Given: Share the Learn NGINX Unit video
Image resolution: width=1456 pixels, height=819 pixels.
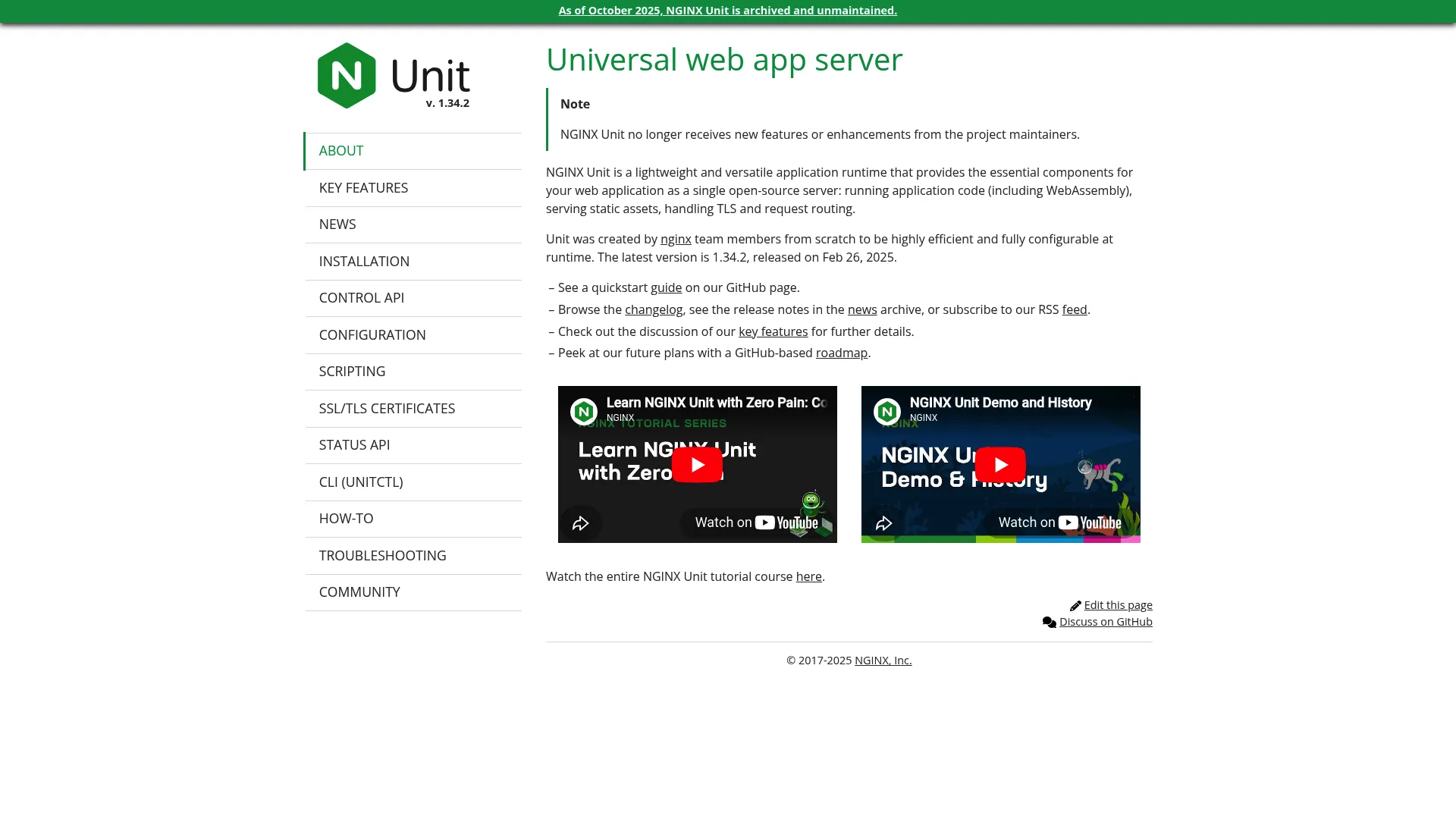Looking at the screenshot, I should pos(581,523).
